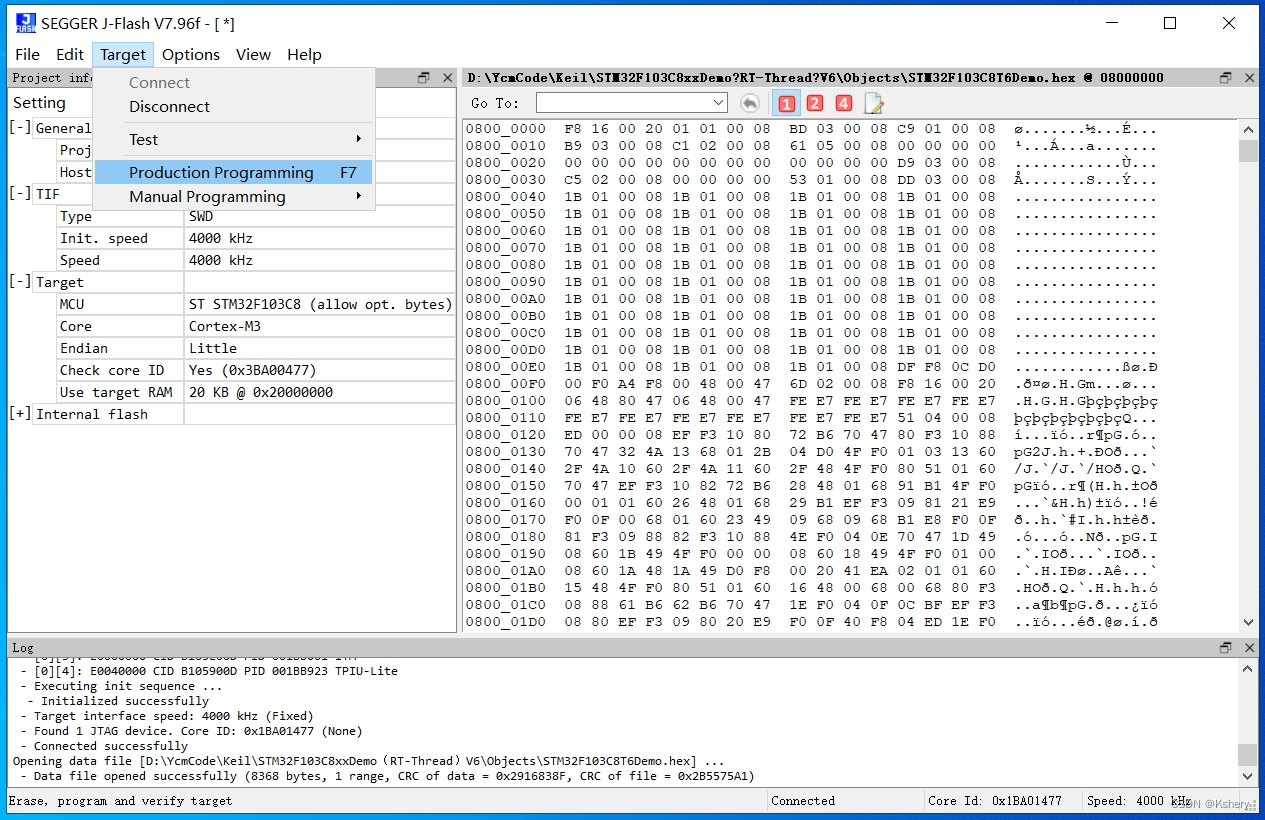Screen dimensions: 1265x820
Task: Open the Manual Programming submenu
Action: 234,197
